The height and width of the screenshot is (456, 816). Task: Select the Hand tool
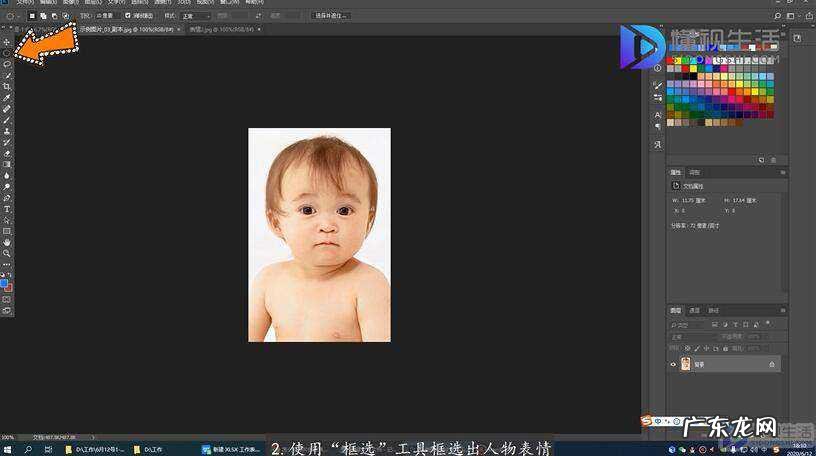7,242
